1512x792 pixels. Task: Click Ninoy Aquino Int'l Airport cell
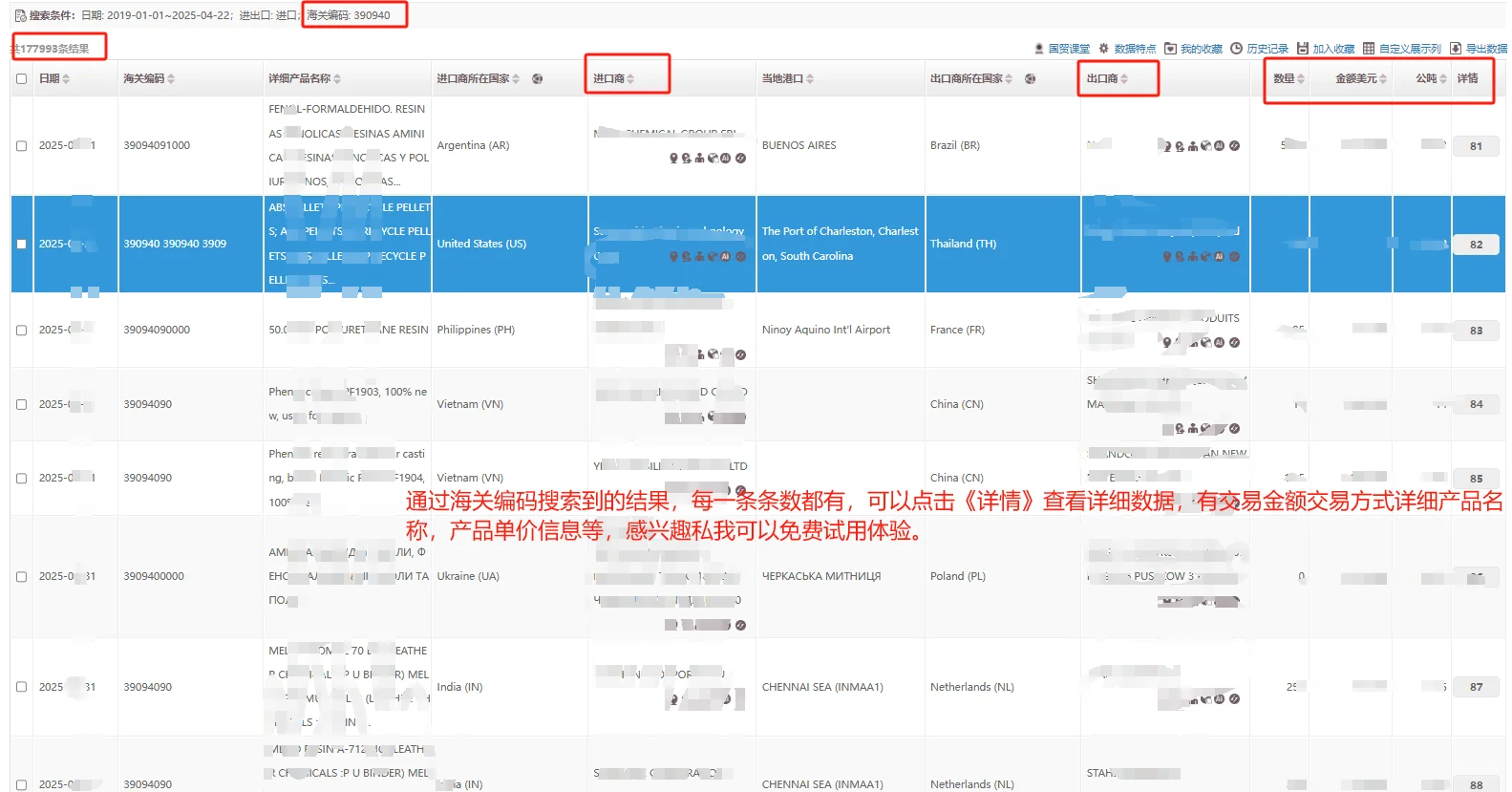(x=826, y=330)
